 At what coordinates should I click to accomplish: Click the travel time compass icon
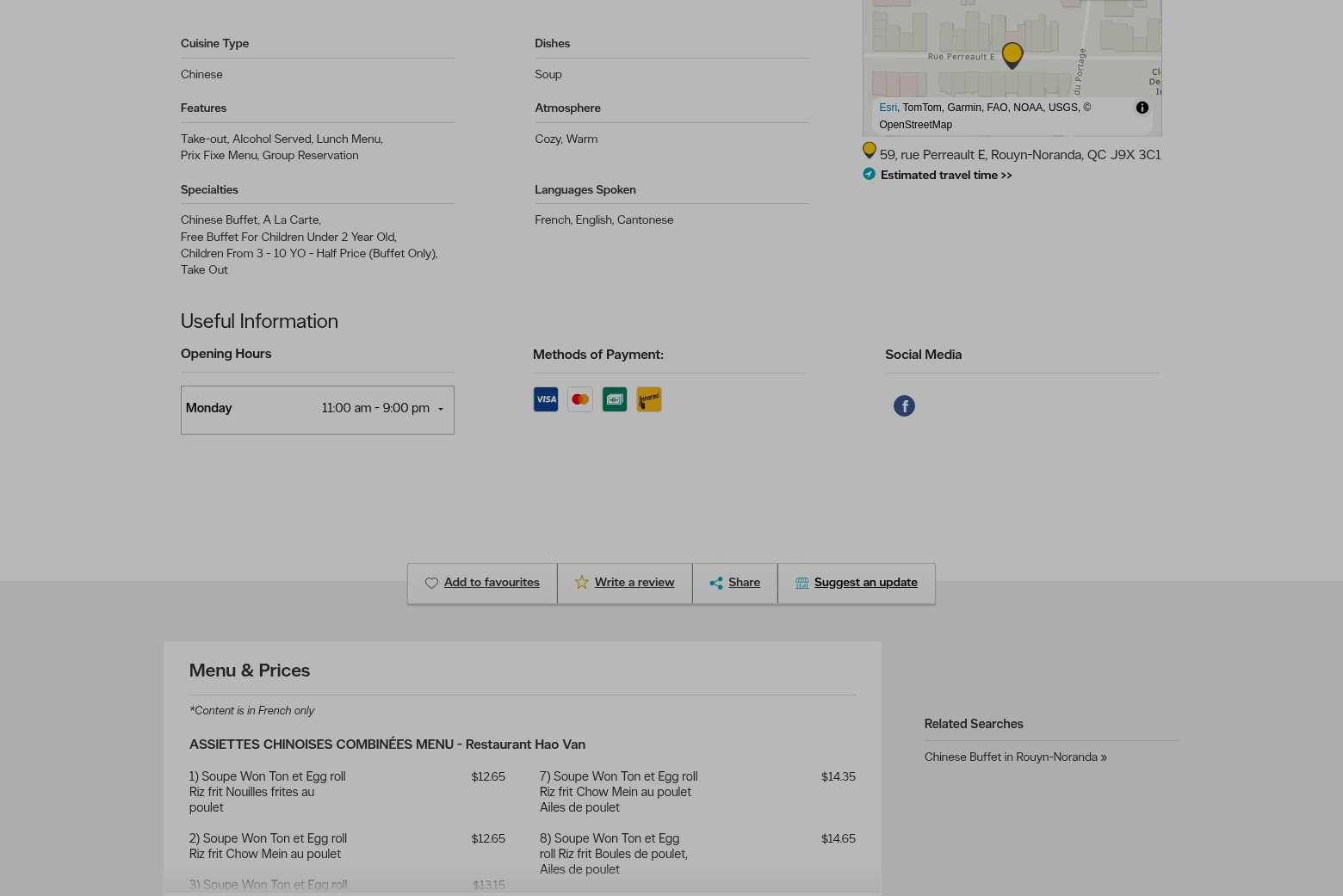[x=870, y=174]
